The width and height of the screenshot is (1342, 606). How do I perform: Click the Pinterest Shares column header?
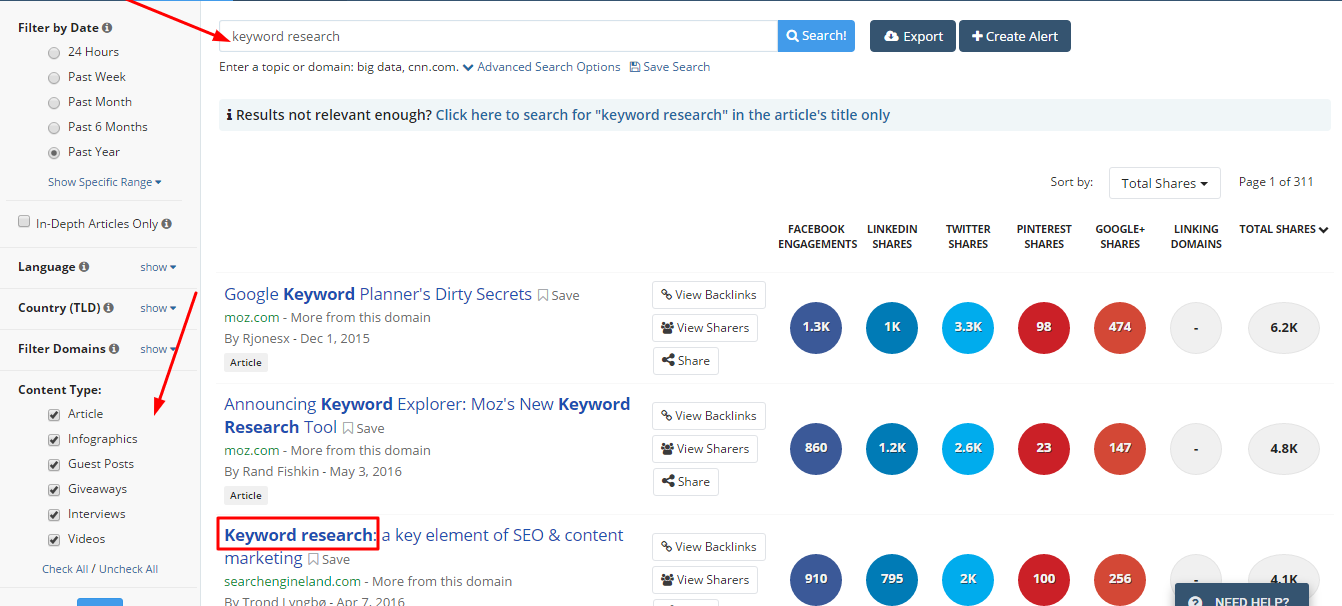(1044, 236)
